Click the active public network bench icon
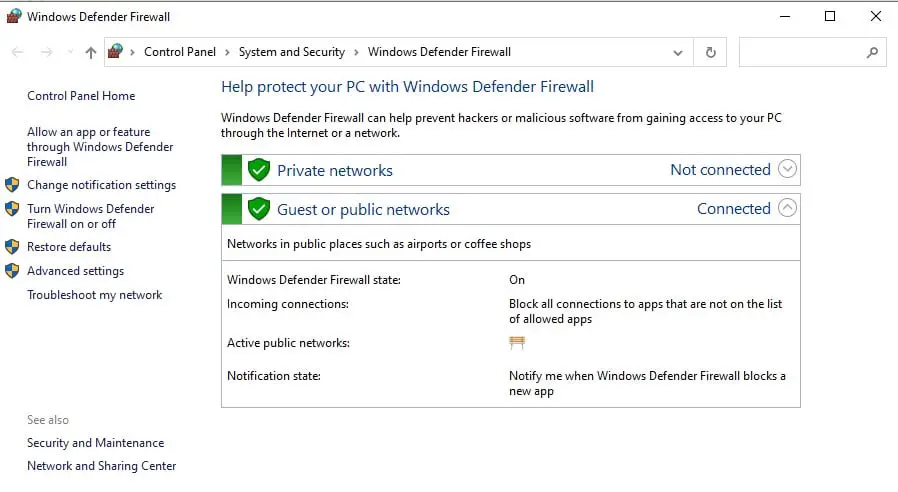 [517, 343]
